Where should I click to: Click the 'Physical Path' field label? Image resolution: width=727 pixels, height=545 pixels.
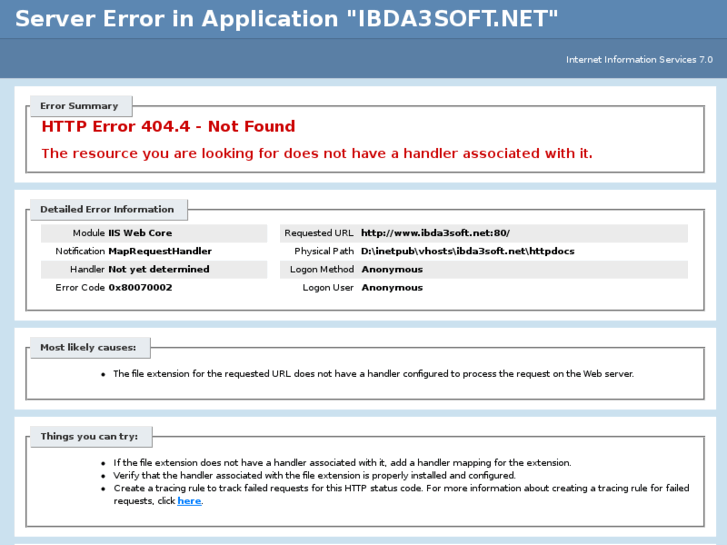324,251
